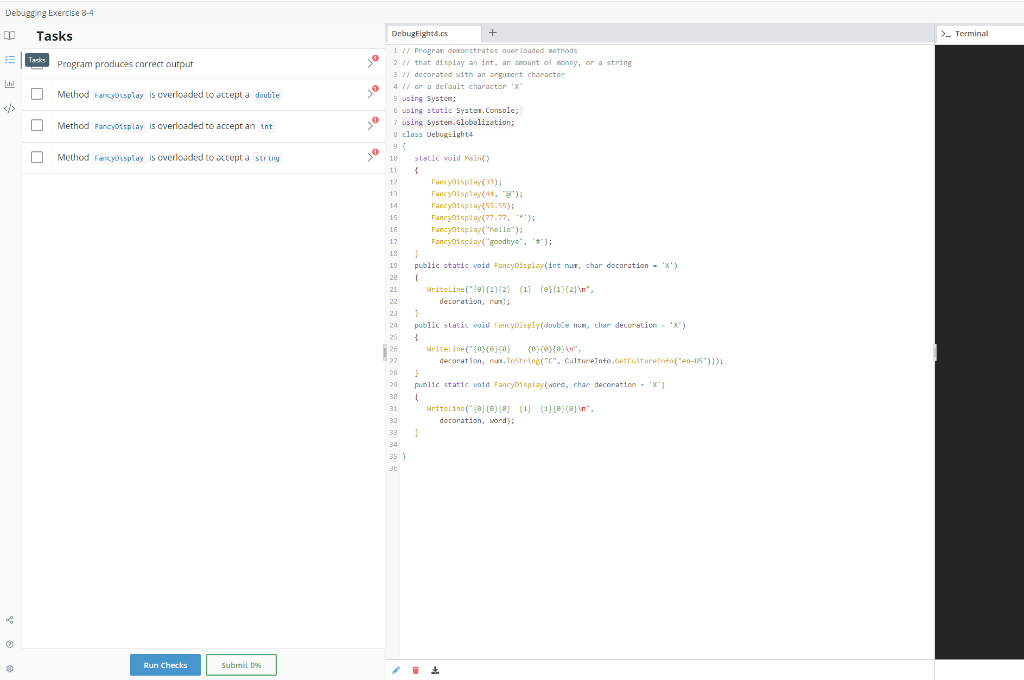Edit the file using the pencil icon
Viewport: 1024px width, 680px height.
click(x=396, y=670)
